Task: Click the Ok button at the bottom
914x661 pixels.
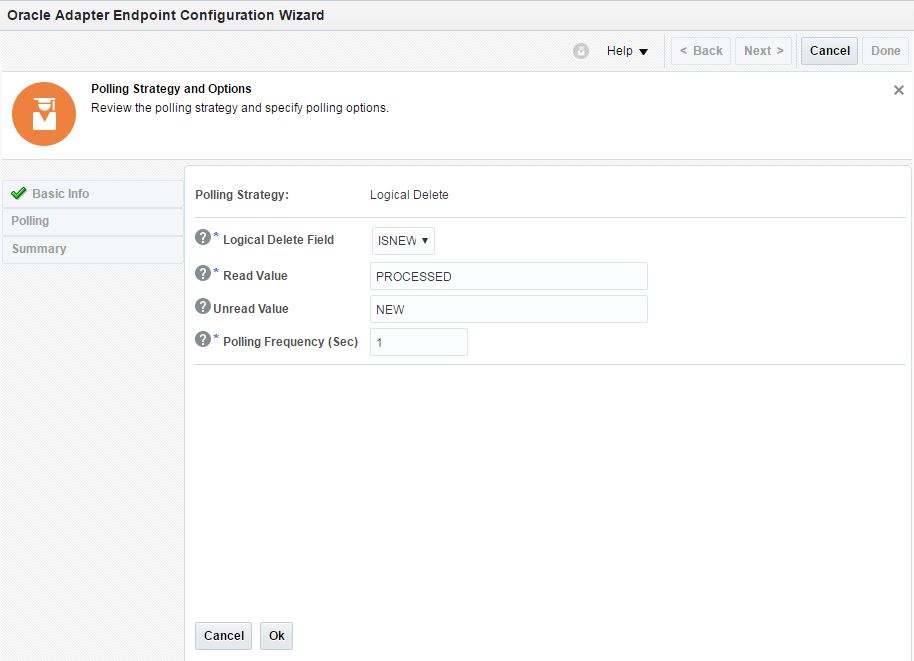Action: pos(276,636)
